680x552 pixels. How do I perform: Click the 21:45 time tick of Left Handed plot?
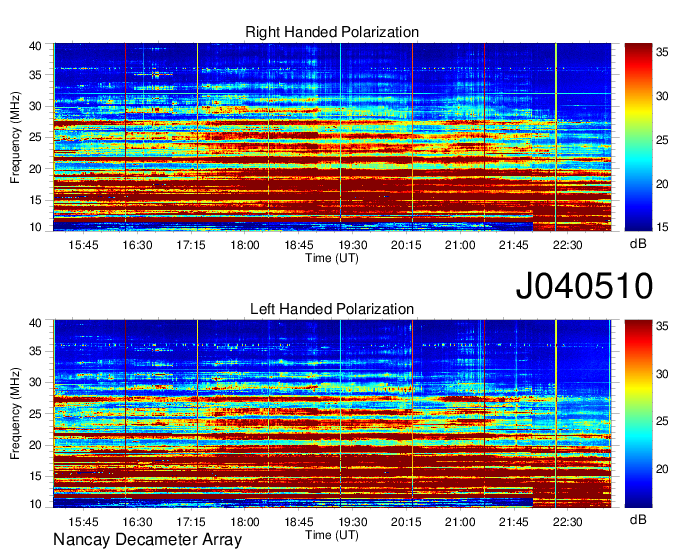514,522
